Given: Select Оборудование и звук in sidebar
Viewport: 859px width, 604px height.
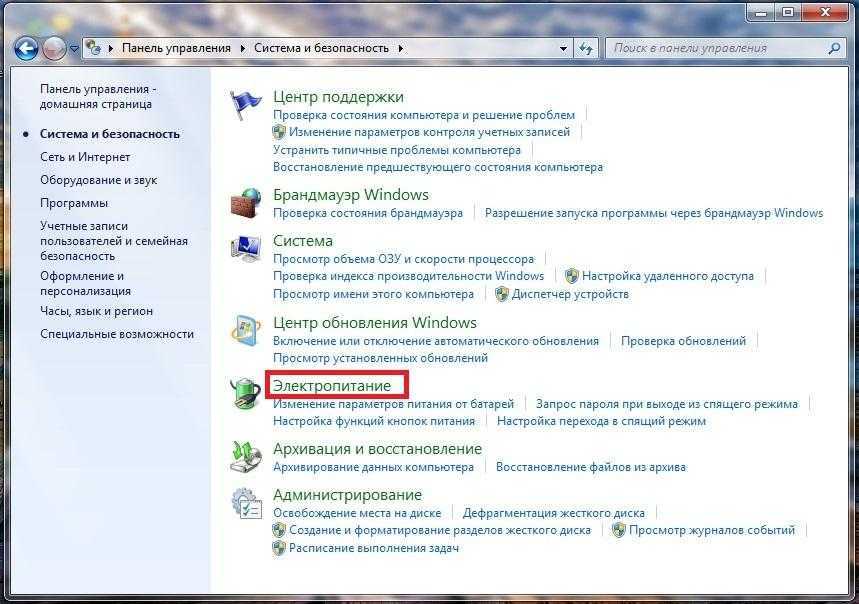Looking at the screenshot, I should pos(99,180).
